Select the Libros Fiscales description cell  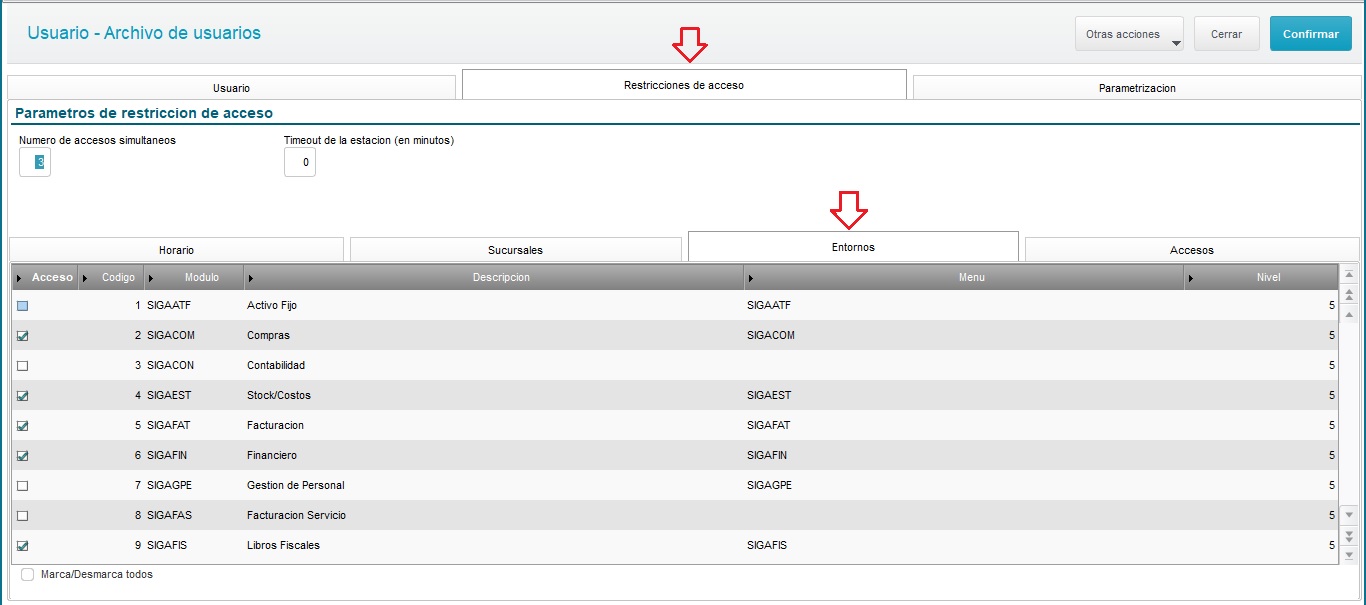tap(494, 545)
